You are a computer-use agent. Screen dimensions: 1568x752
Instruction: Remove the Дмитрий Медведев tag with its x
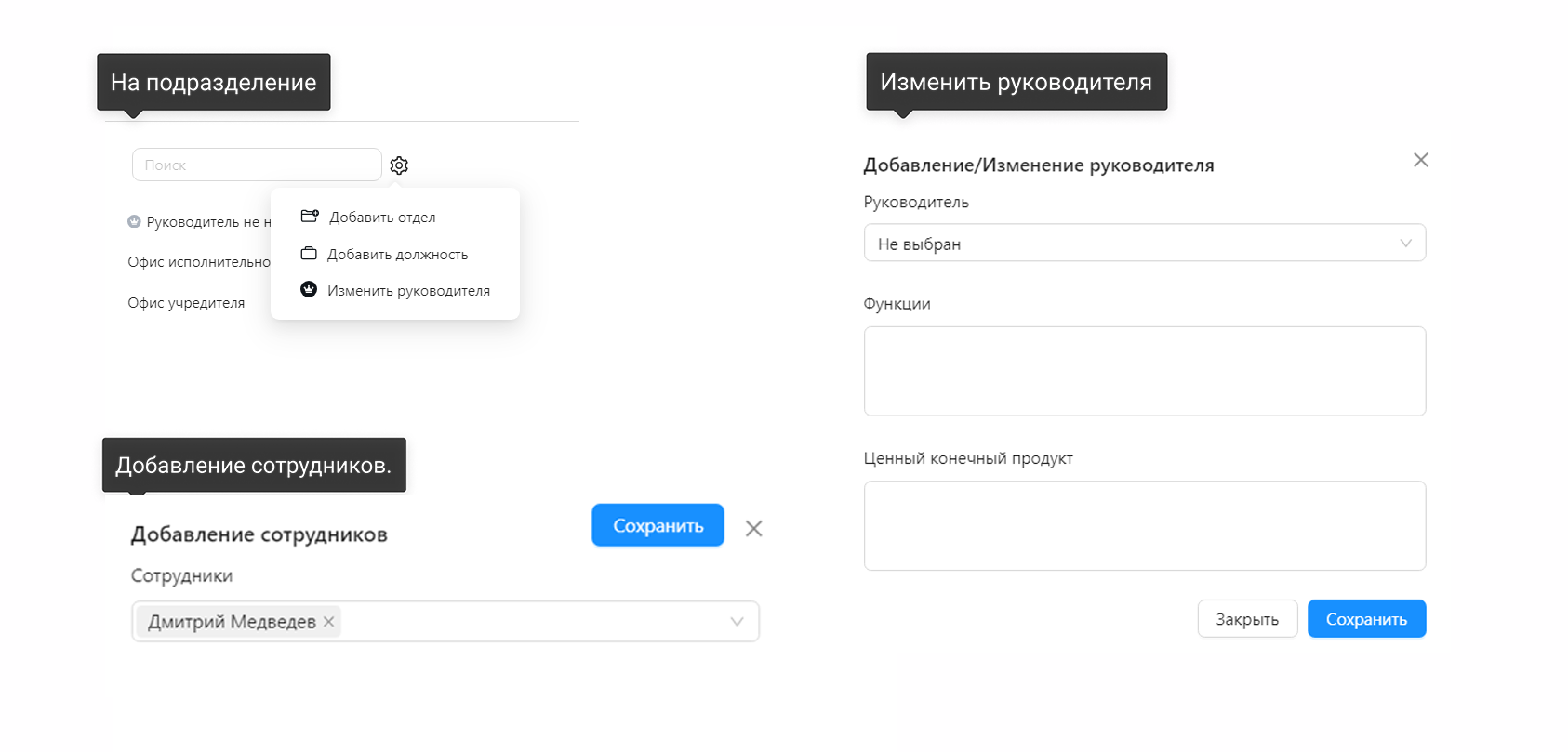click(328, 622)
